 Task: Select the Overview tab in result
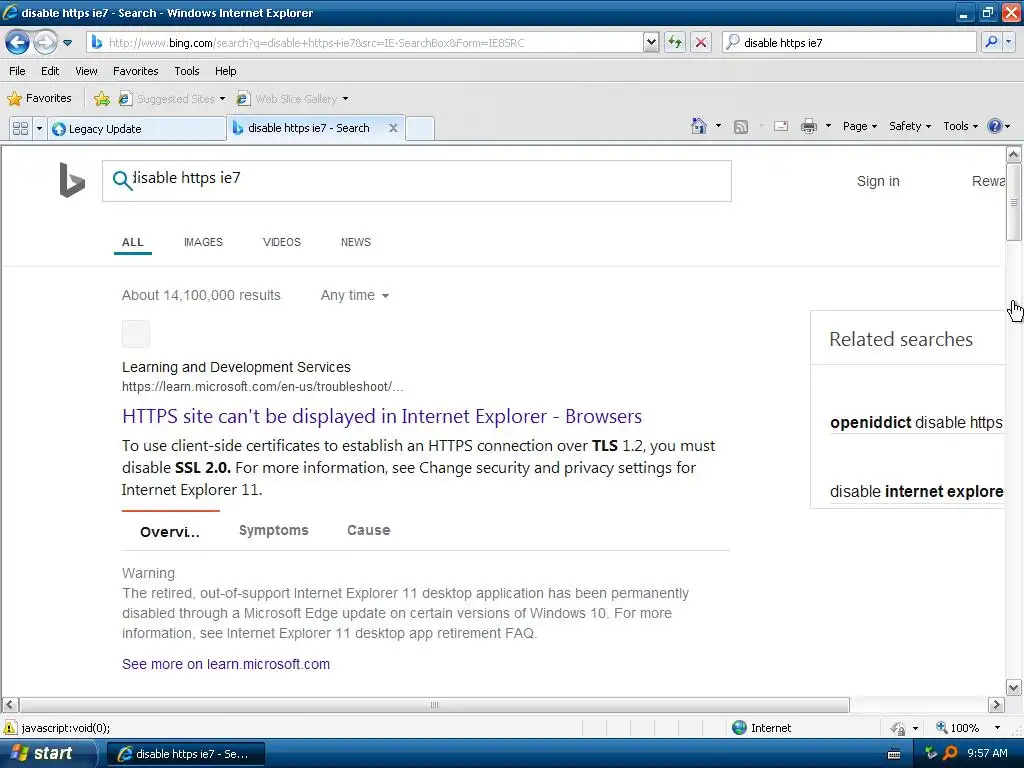[x=170, y=532]
